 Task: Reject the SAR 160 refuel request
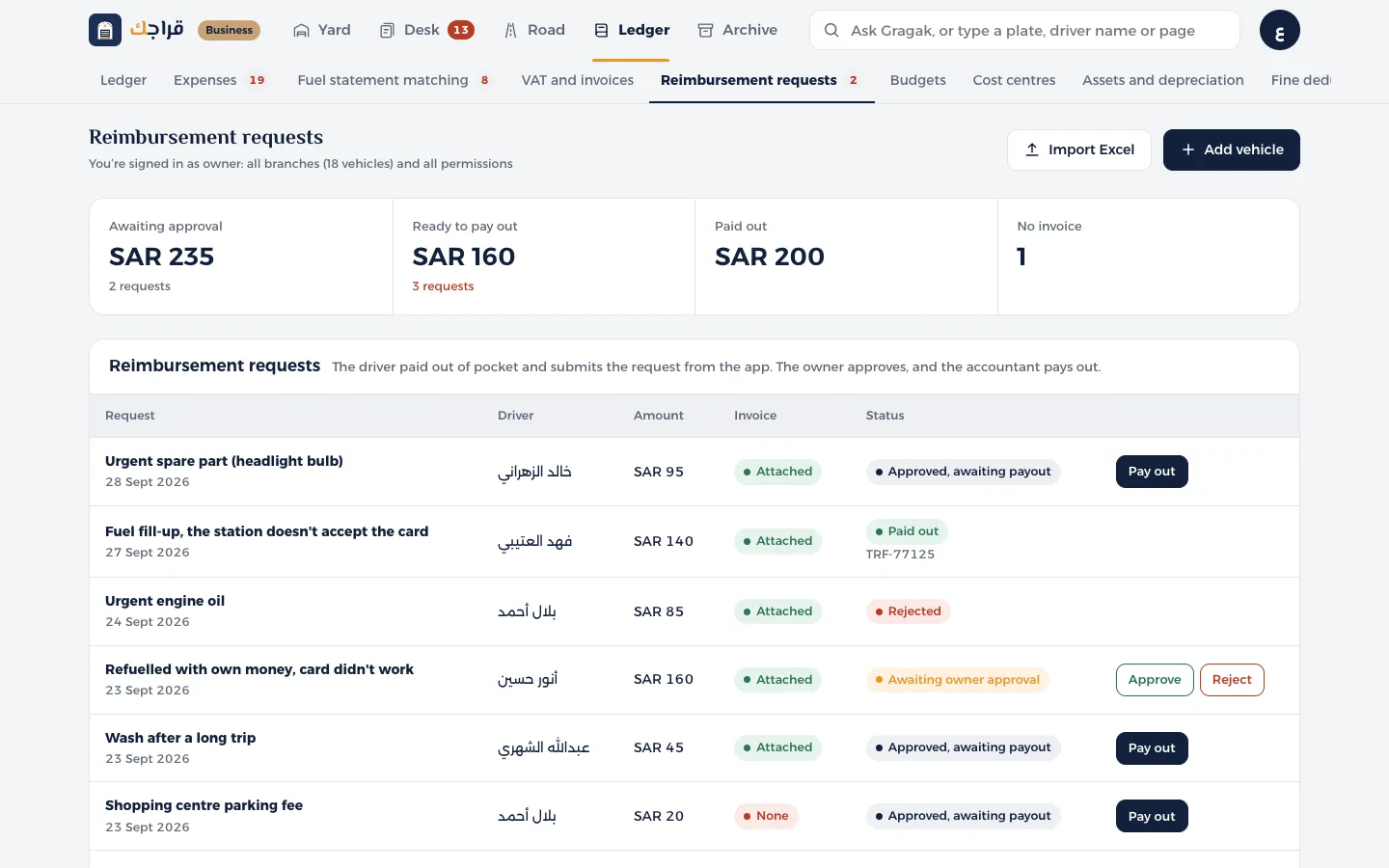click(1232, 680)
